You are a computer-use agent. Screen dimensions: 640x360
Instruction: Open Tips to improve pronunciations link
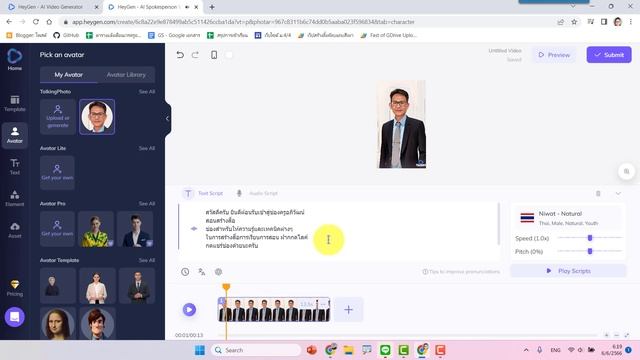point(461,271)
